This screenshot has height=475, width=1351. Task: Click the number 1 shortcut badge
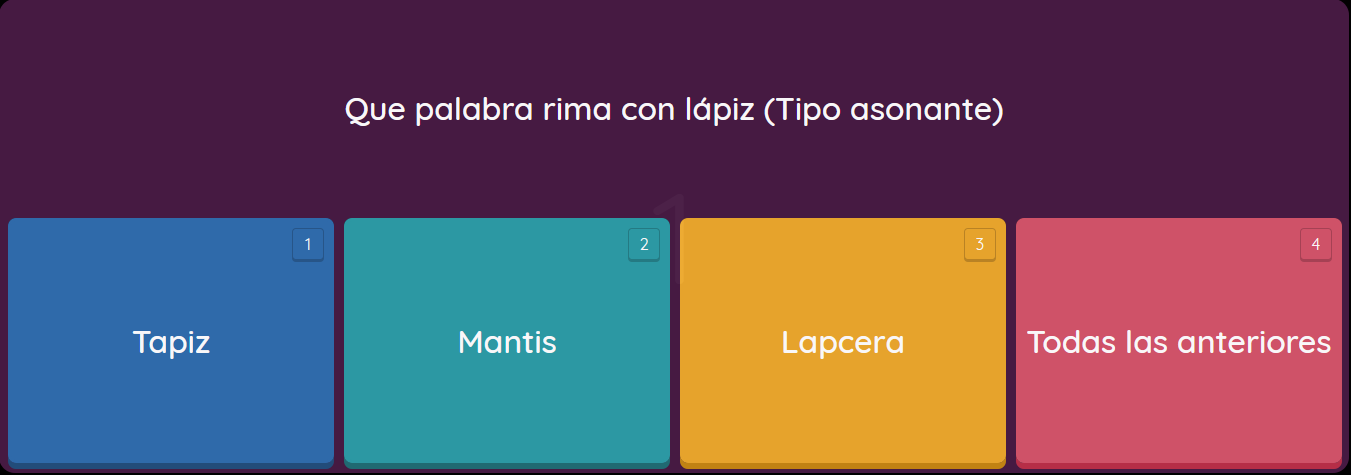[308, 245]
